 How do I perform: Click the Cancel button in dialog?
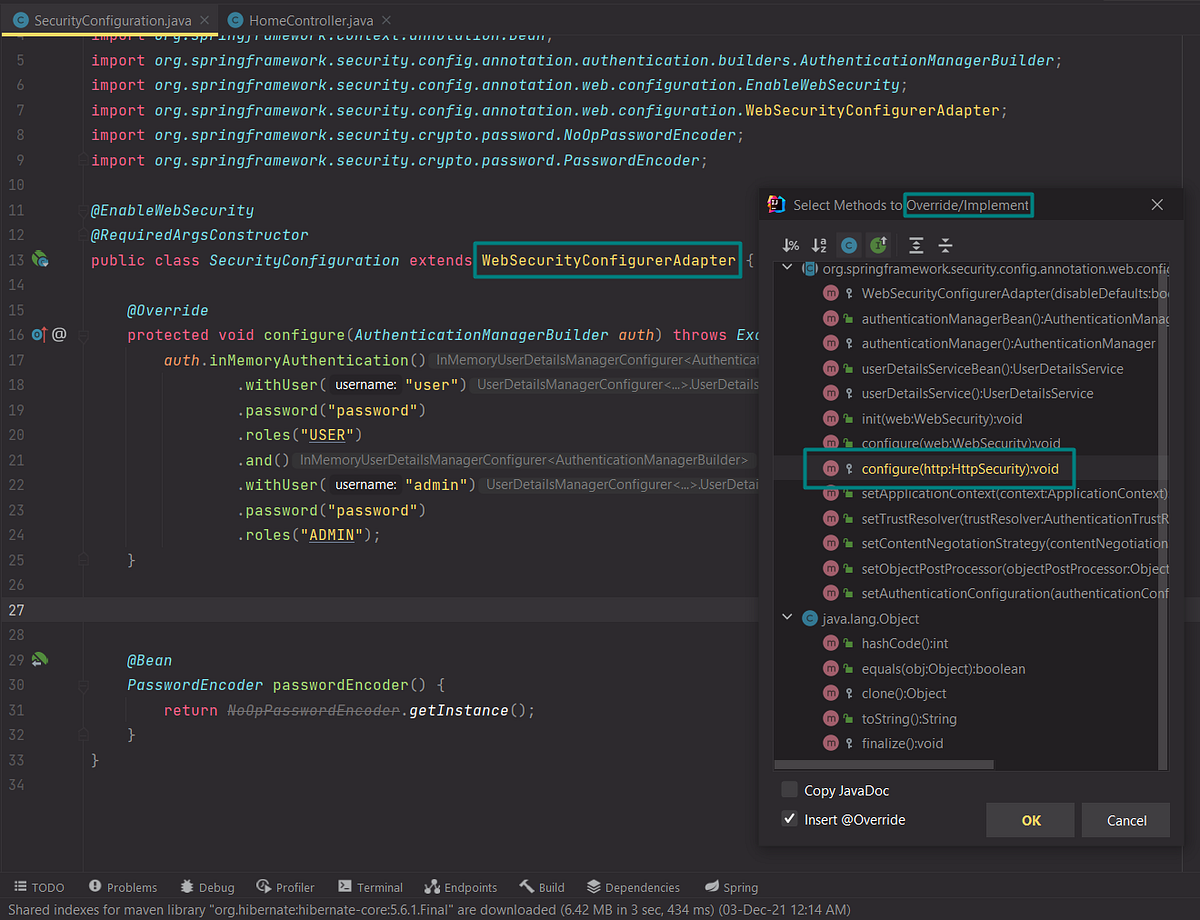tap(1126, 820)
